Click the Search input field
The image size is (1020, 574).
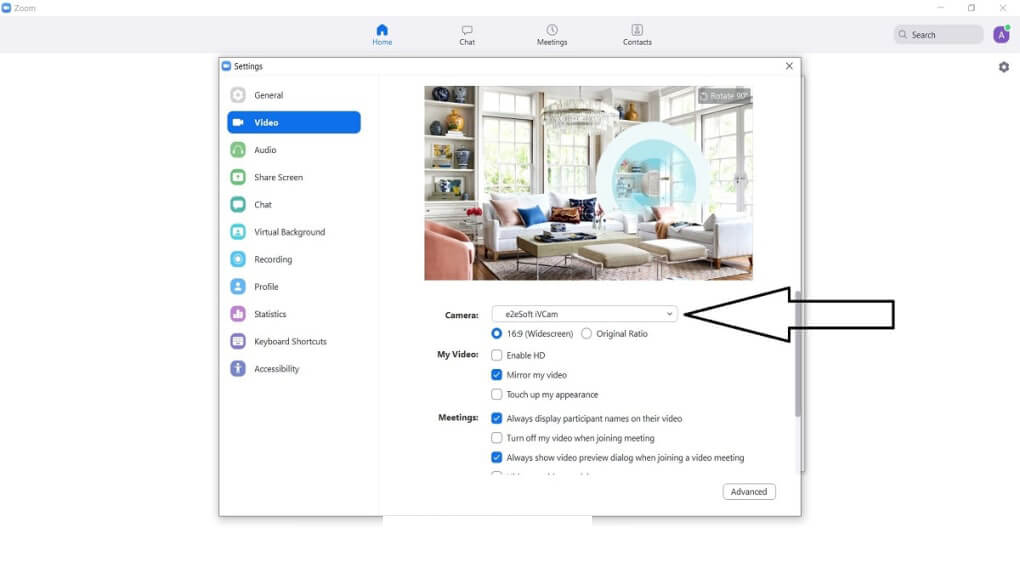click(x=939, y=35)
